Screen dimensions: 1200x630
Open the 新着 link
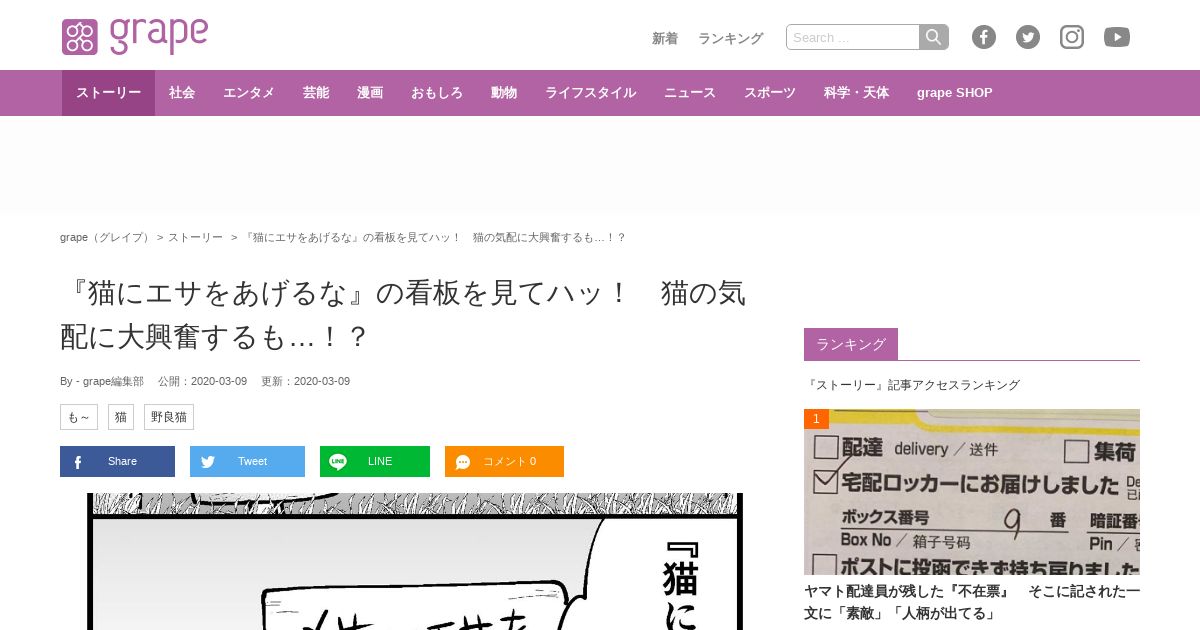point(665,38)
